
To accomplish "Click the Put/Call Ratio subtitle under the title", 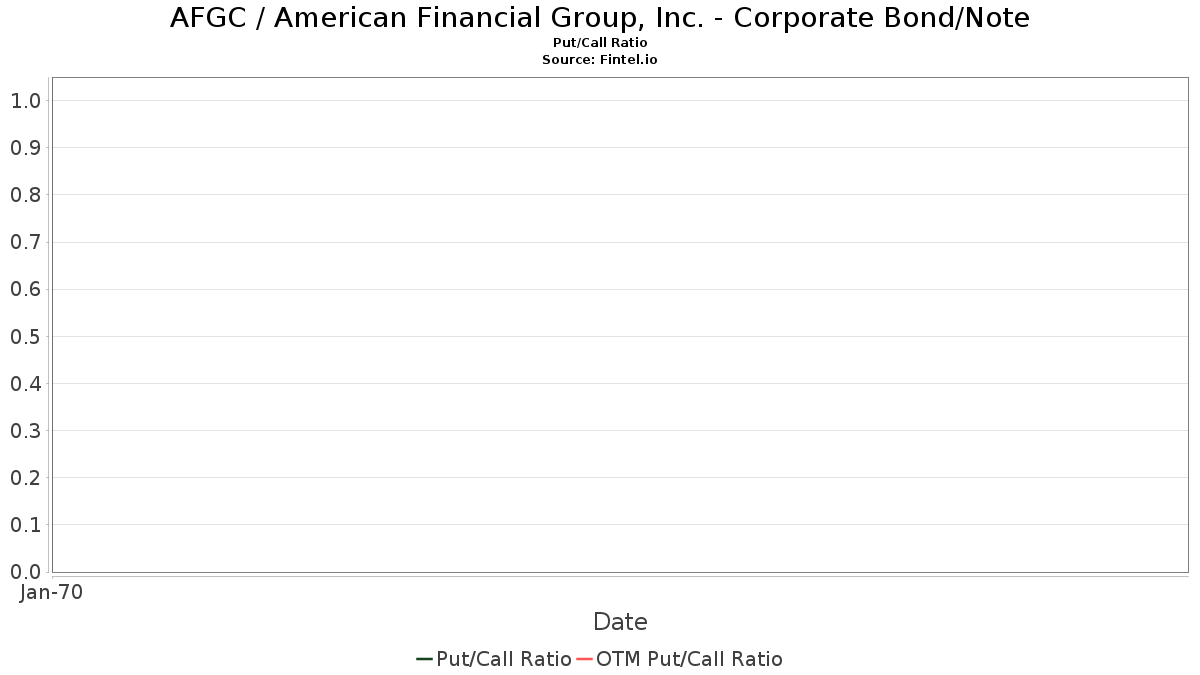I will 600,43.
